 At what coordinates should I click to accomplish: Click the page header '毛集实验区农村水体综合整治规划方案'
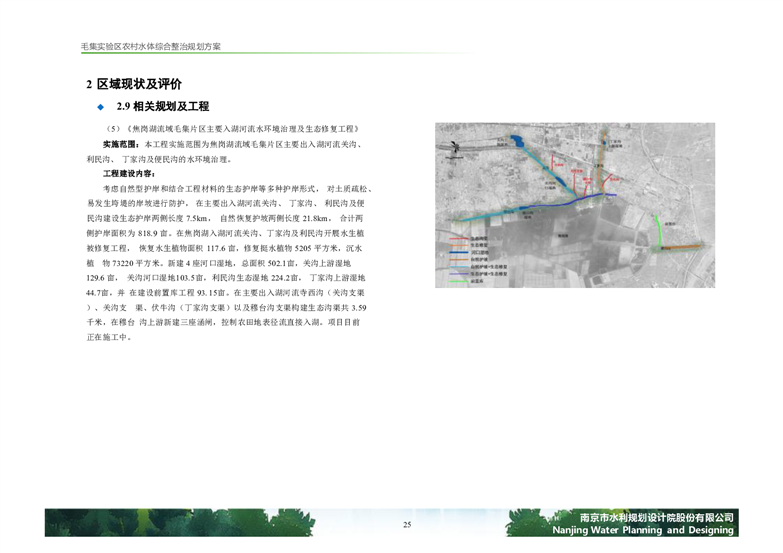coord(150,47)
